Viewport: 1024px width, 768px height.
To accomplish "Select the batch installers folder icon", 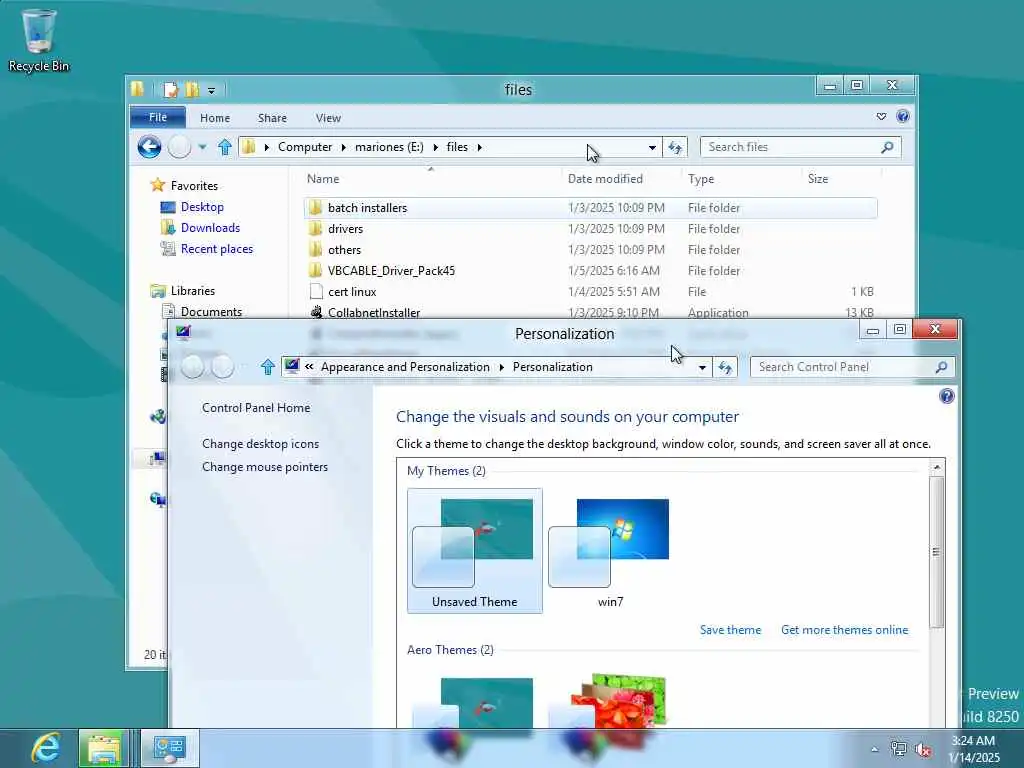I will [316, 208].
